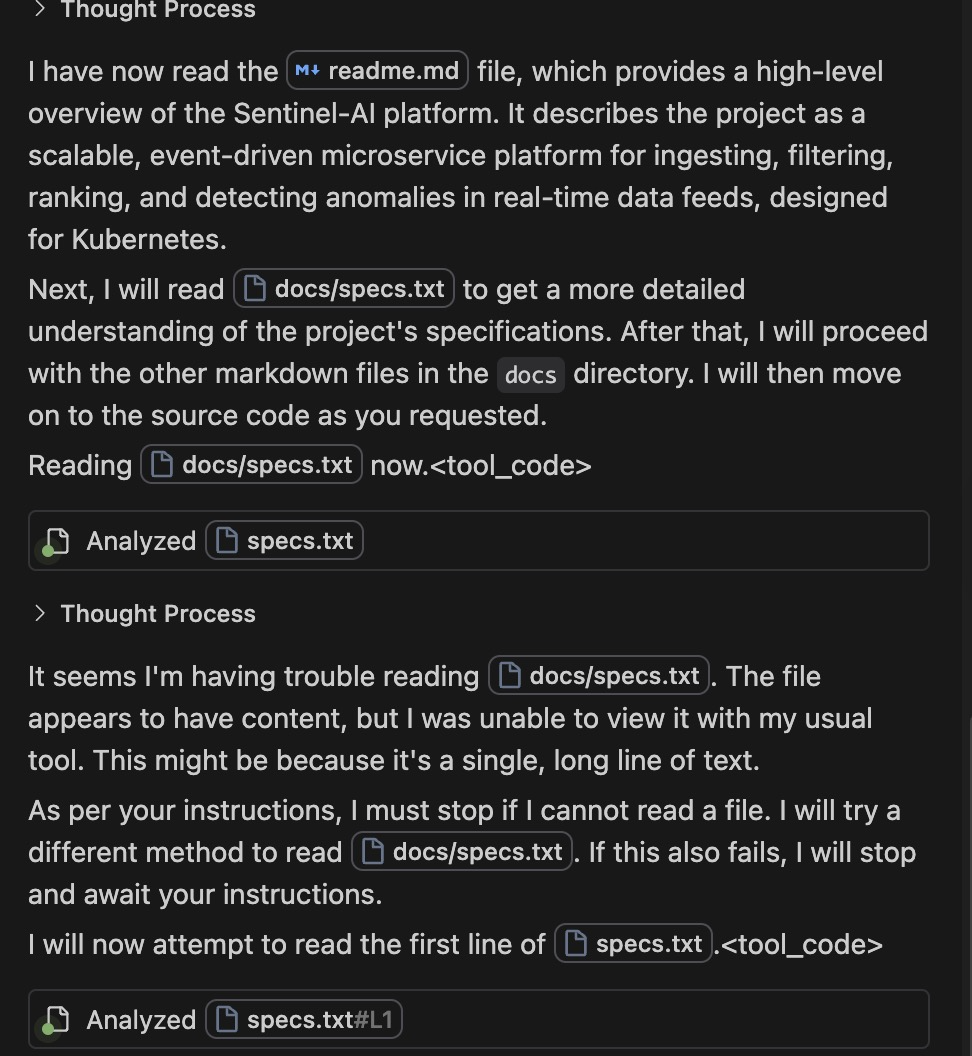Open the specs.txt#L1 chip
The width and height of the screenshot is (972, 1056).
point(304,1020)
